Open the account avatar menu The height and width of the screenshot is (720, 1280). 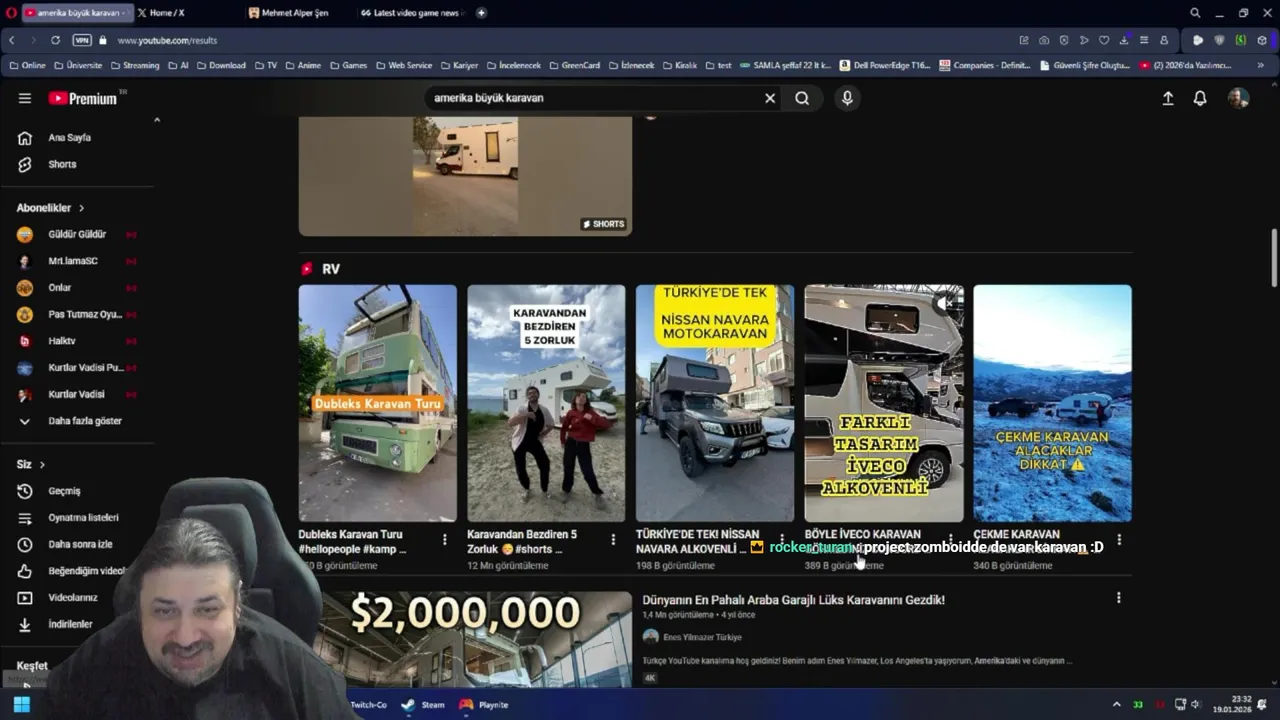pyautogui.click(x=1239, y=98)
